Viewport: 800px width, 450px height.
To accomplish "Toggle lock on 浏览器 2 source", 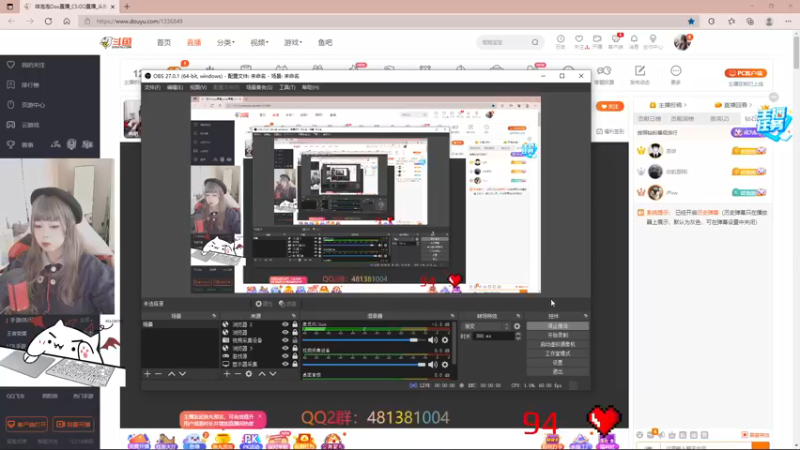I will pyautogui.click(x=295, y=324).
